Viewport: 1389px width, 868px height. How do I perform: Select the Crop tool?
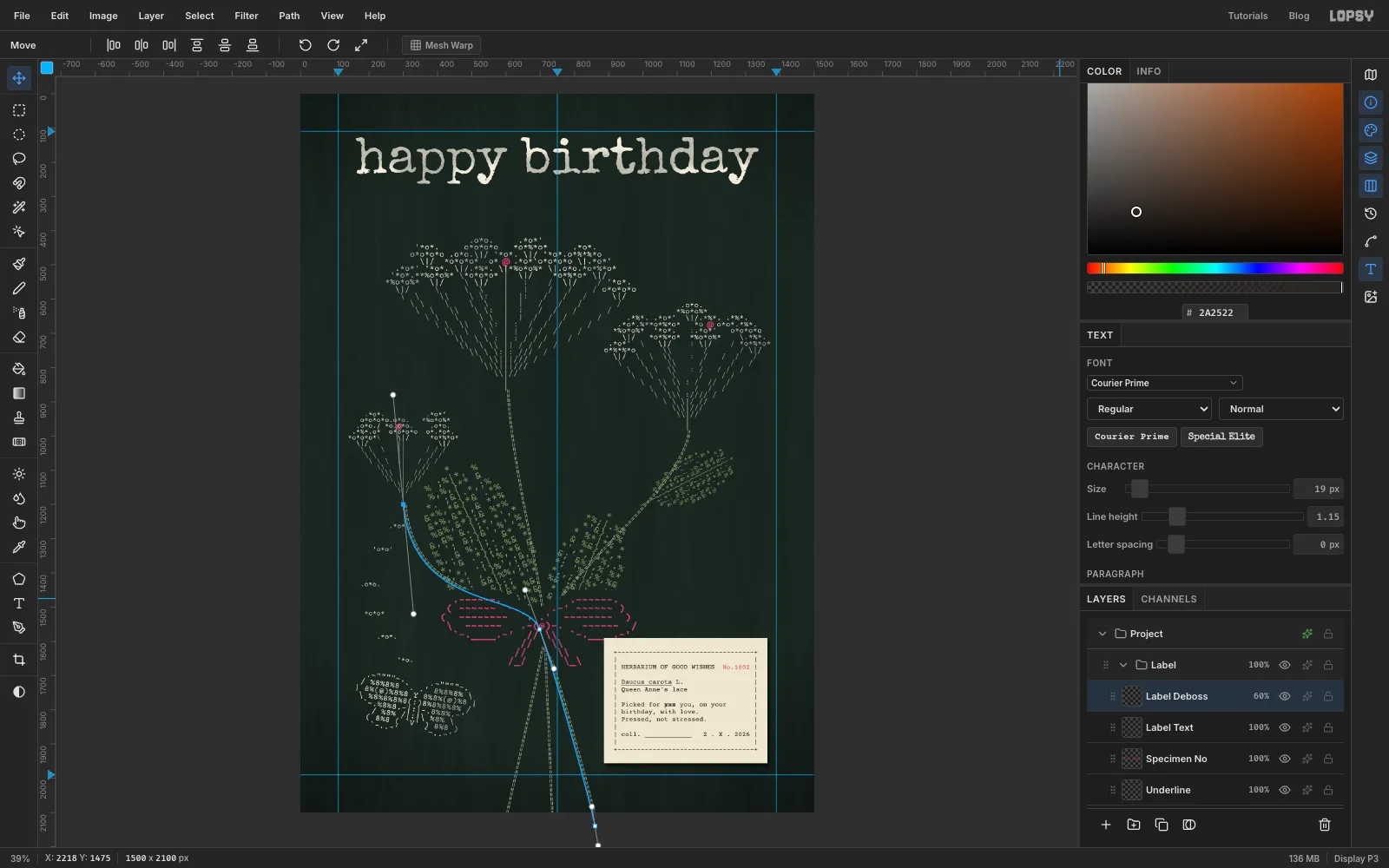[19, 660]
